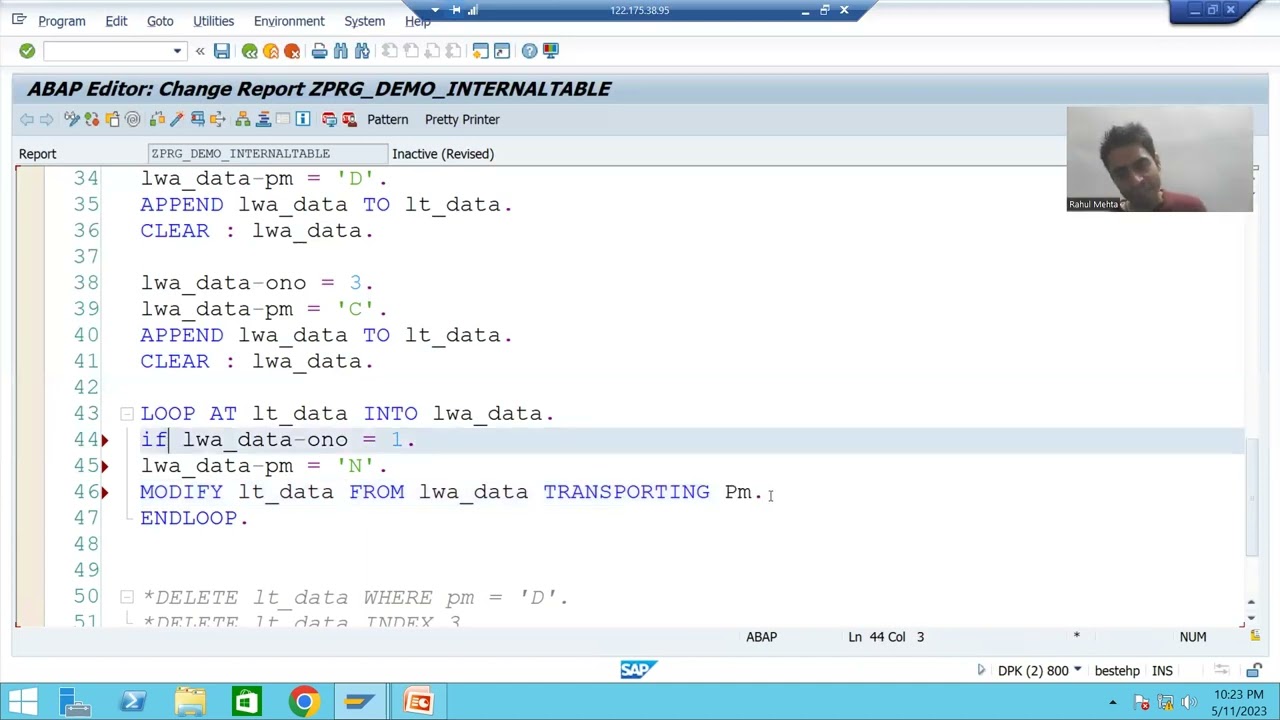Click the Direct Processing test icon
1280x720 pixels.
coord(198,119)
